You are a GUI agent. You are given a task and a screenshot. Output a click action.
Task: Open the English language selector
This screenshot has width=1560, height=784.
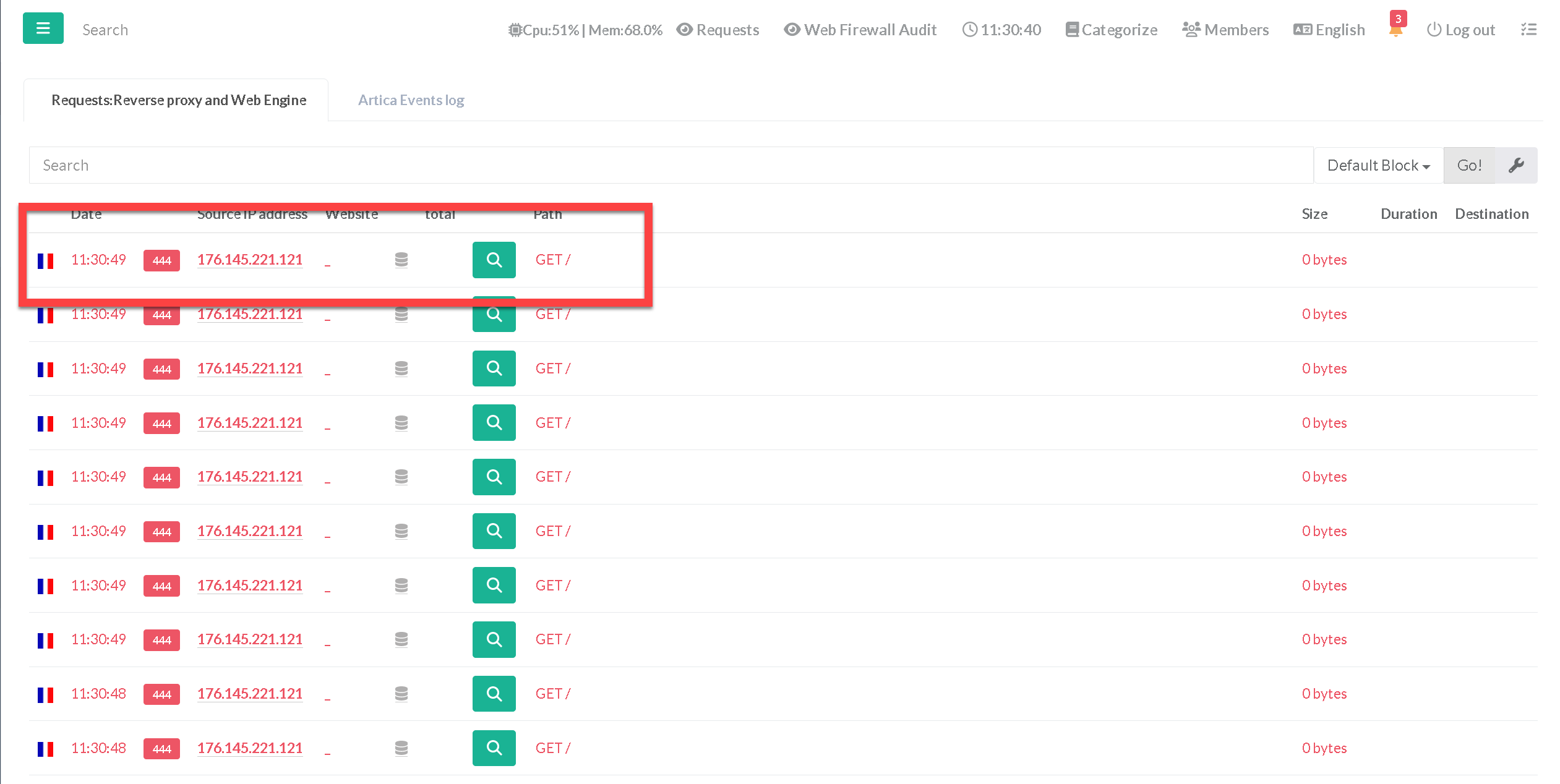1329,30
